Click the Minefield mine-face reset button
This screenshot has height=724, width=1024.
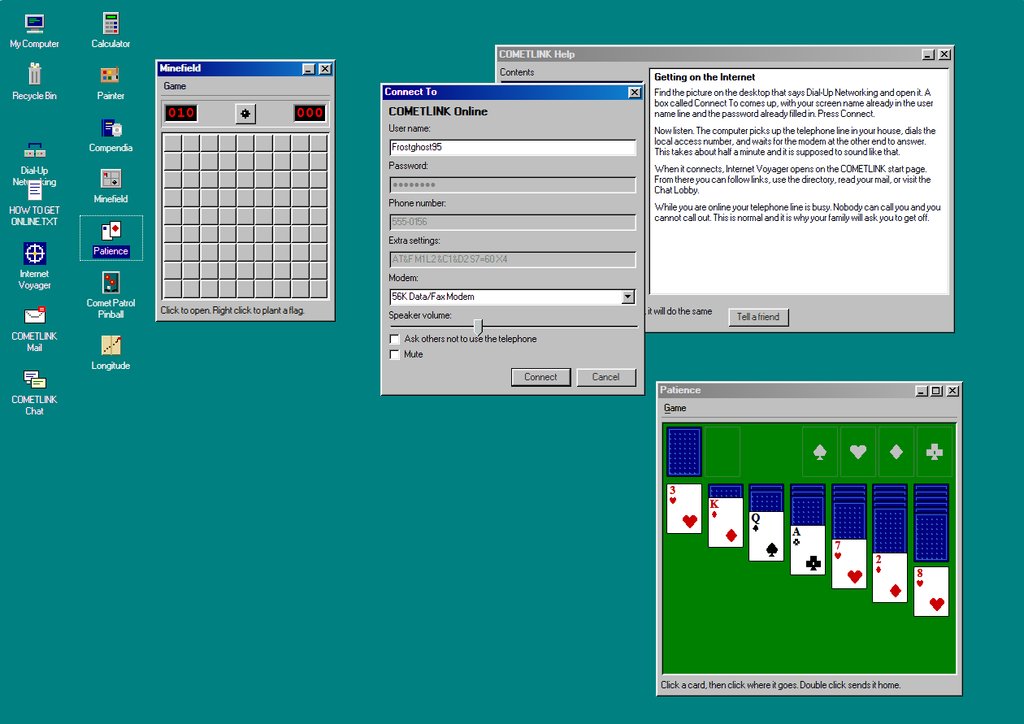pyautogui.click(x=245, y=114)
